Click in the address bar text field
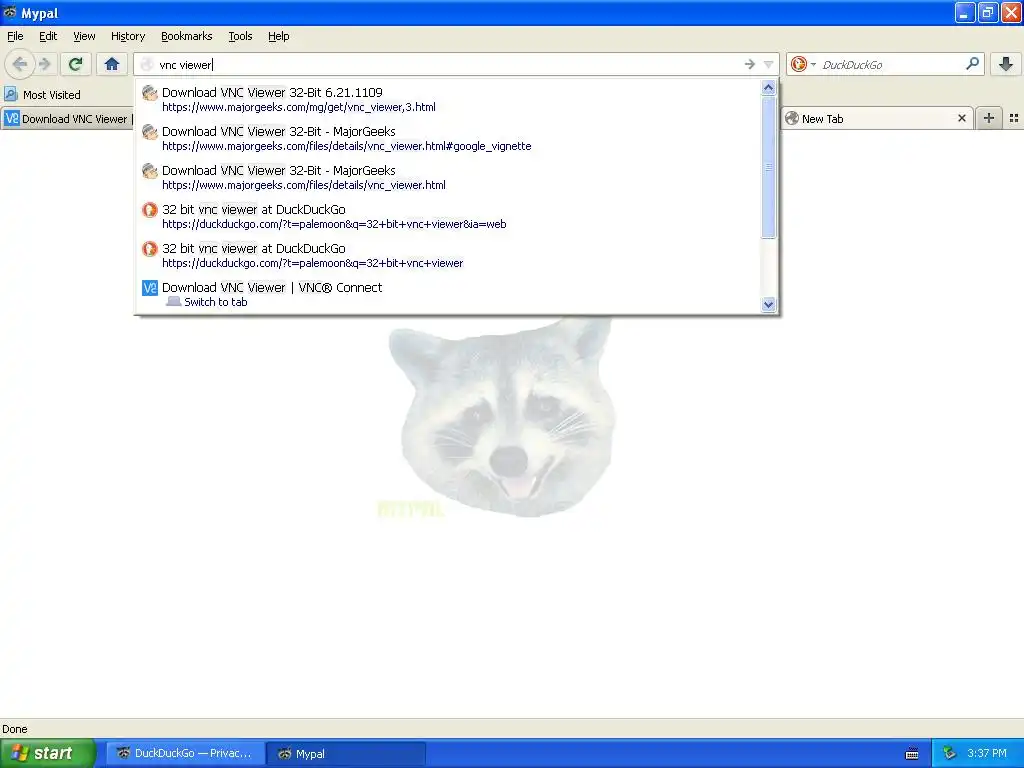Viewport: 1024px width, 768px height. pyautogui.click(x=447, y=64)
